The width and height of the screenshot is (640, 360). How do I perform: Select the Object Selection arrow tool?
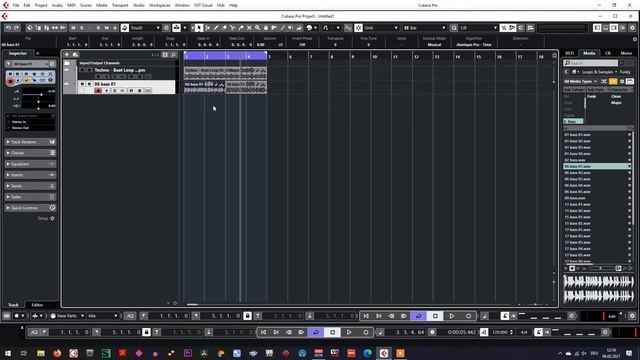tap(199, 28)
